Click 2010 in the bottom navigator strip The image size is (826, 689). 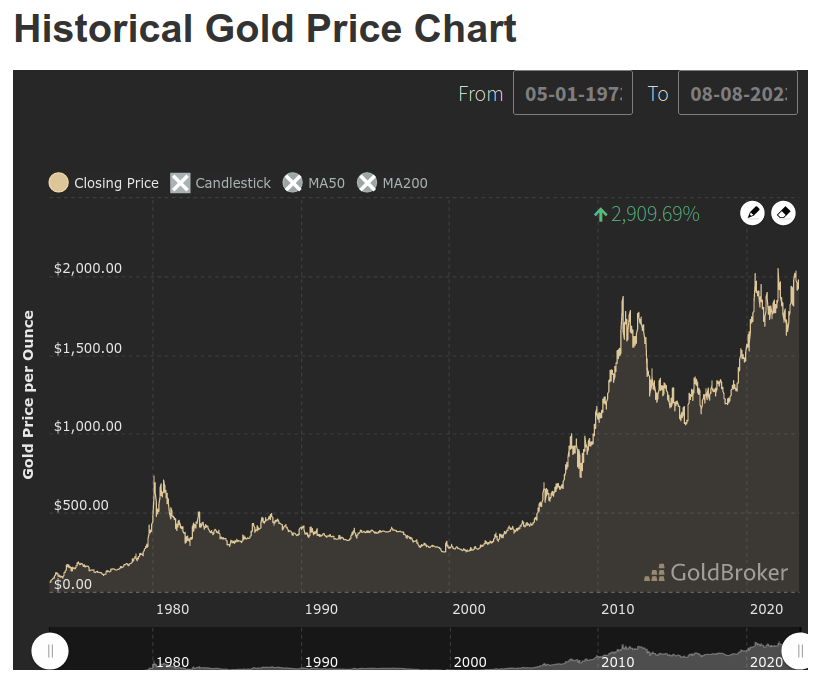[x=618, y=662]
